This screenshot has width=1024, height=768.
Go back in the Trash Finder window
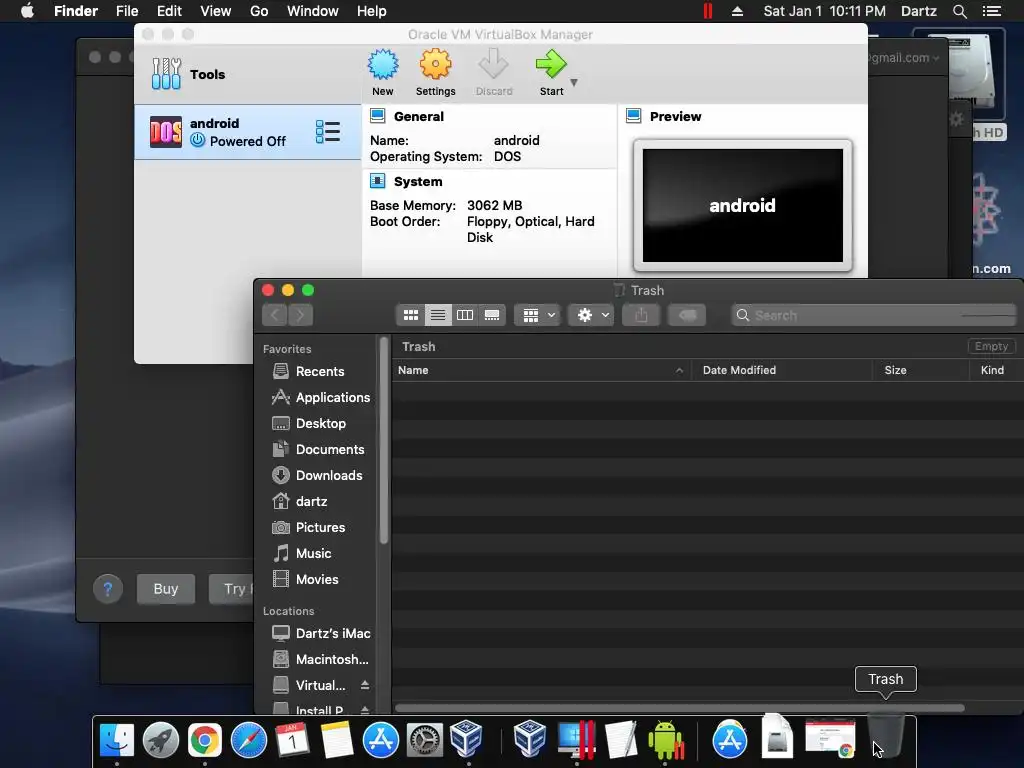click(x=275, y=315)
